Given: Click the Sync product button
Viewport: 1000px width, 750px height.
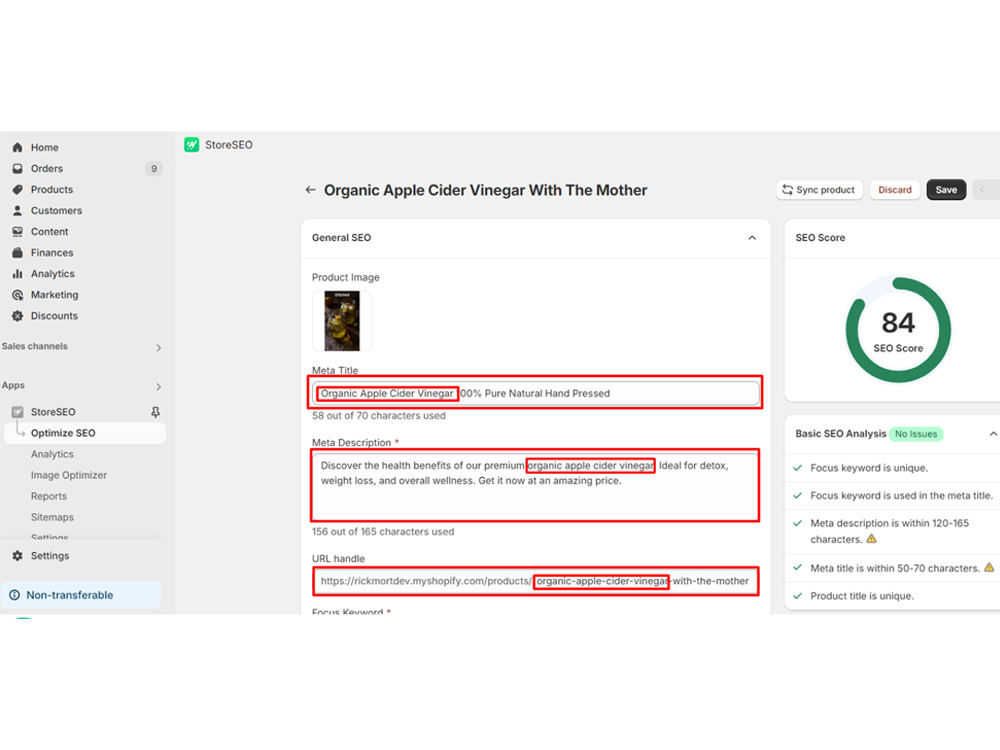Looking at the screenshot, I should coord(819,190).
